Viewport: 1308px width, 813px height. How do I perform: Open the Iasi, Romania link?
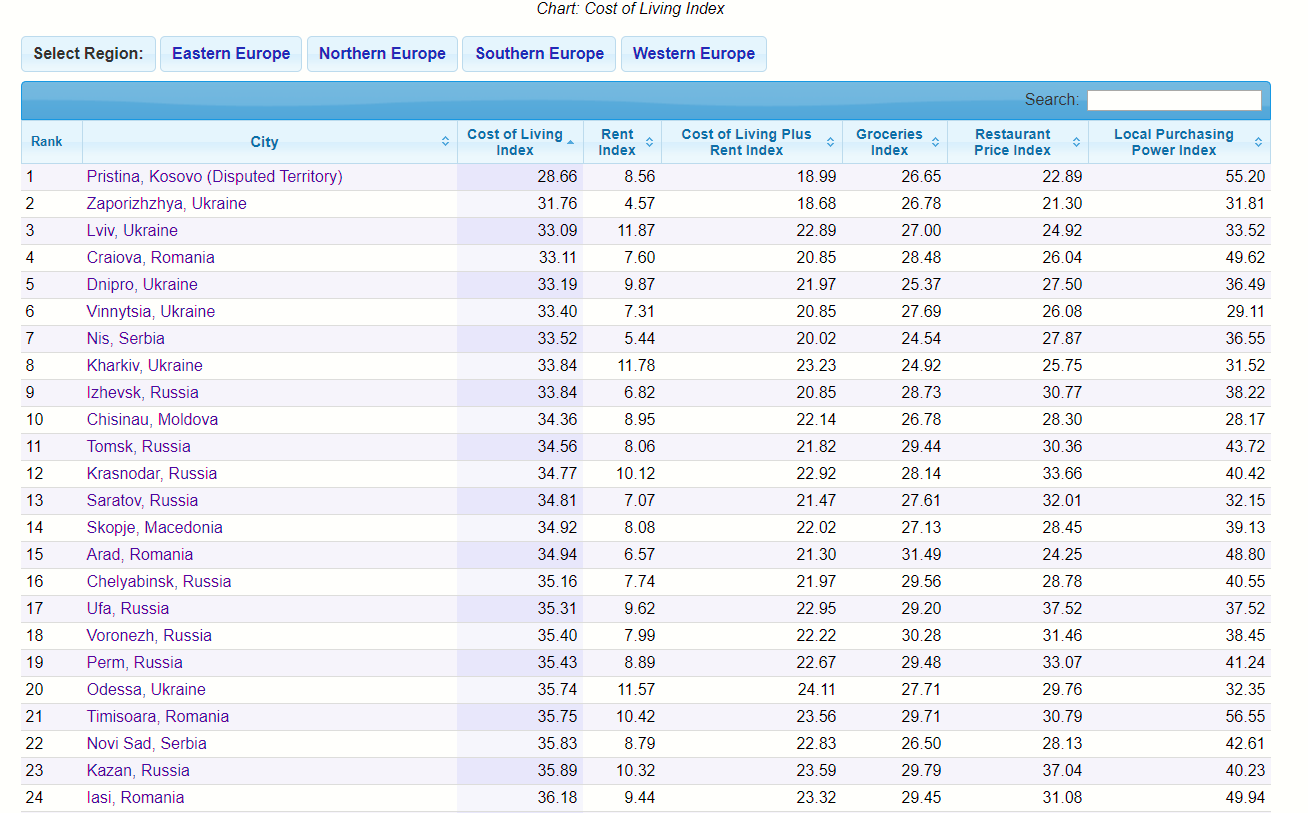(135, 798)
